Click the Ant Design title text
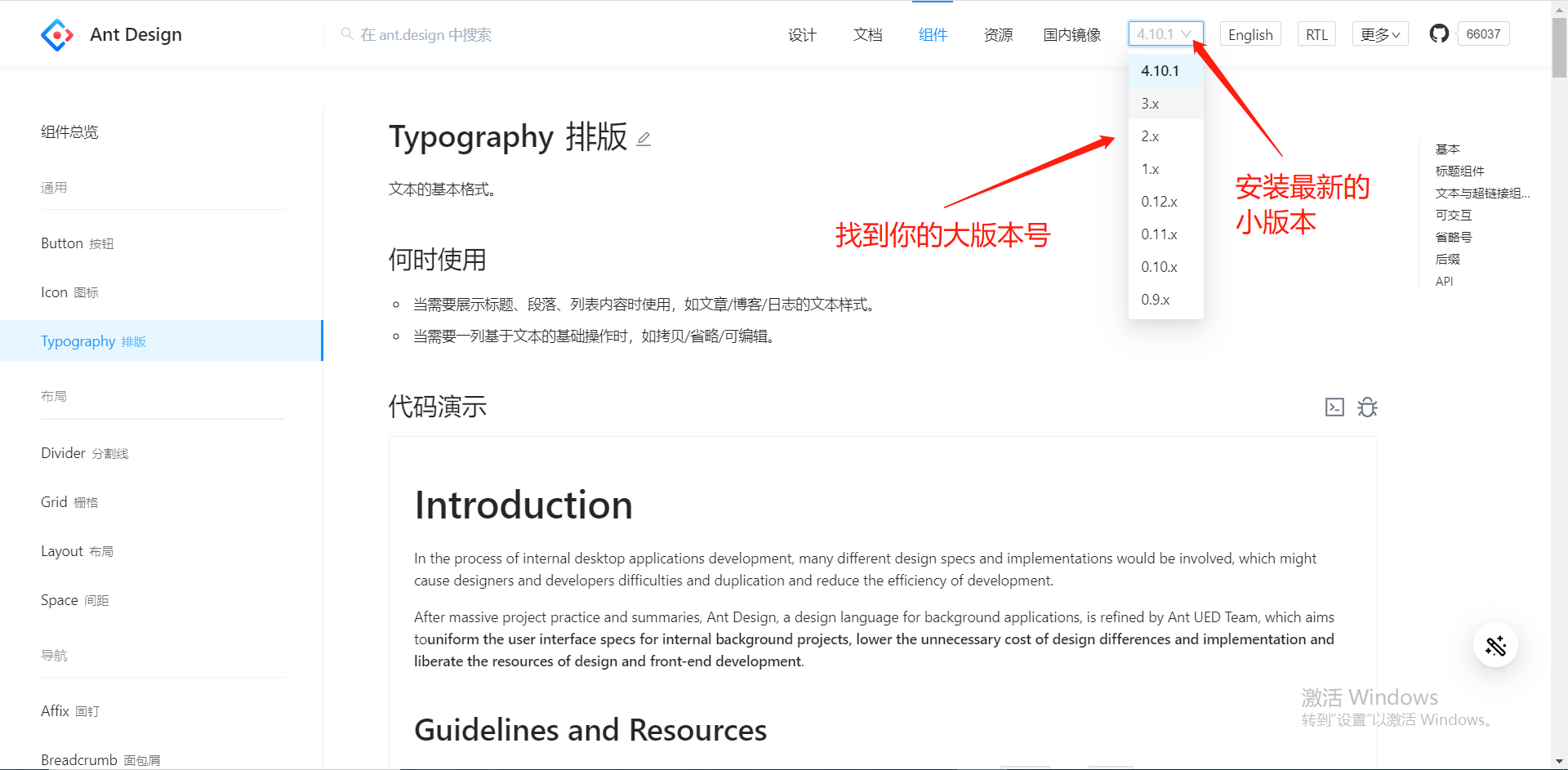The width and height of the screenshot is (1568, 770). click(x=136, y=34)
